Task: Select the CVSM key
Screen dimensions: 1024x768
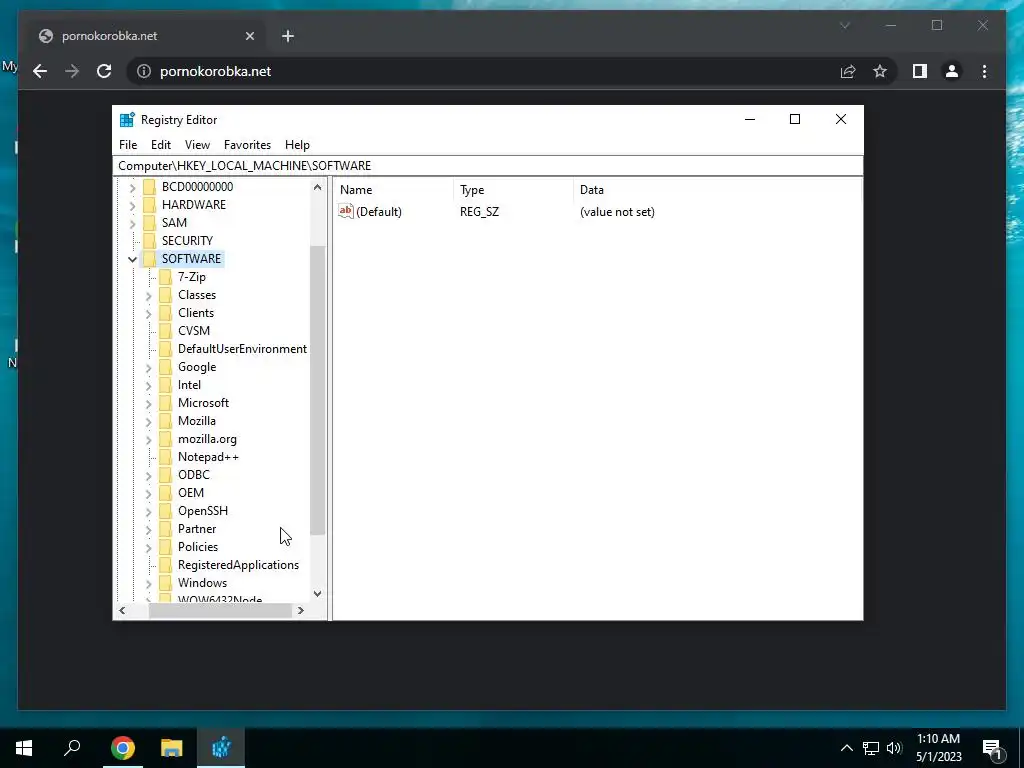Action: (x=193, y=330)
